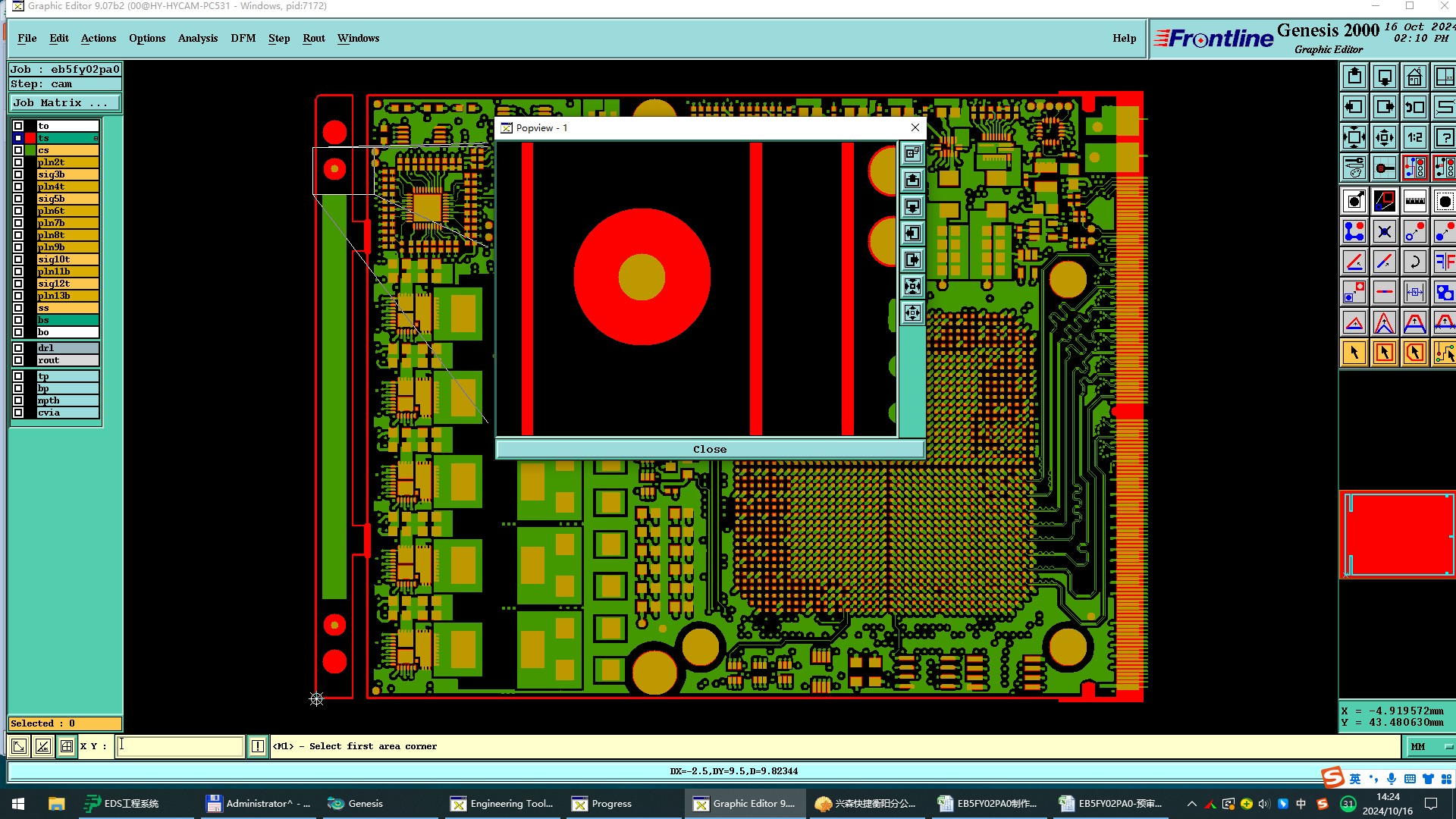The image size is (1456, 819).
Task: Click the Home view icon
Action: point(1414,77)
